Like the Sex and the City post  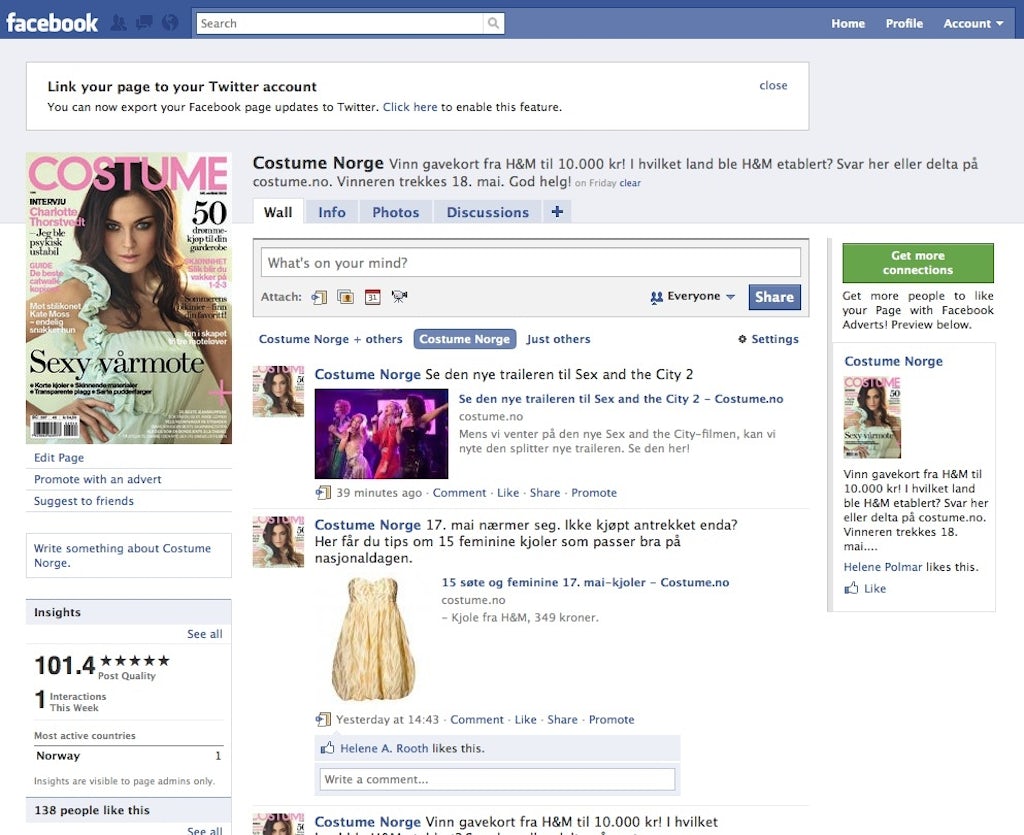508,493
